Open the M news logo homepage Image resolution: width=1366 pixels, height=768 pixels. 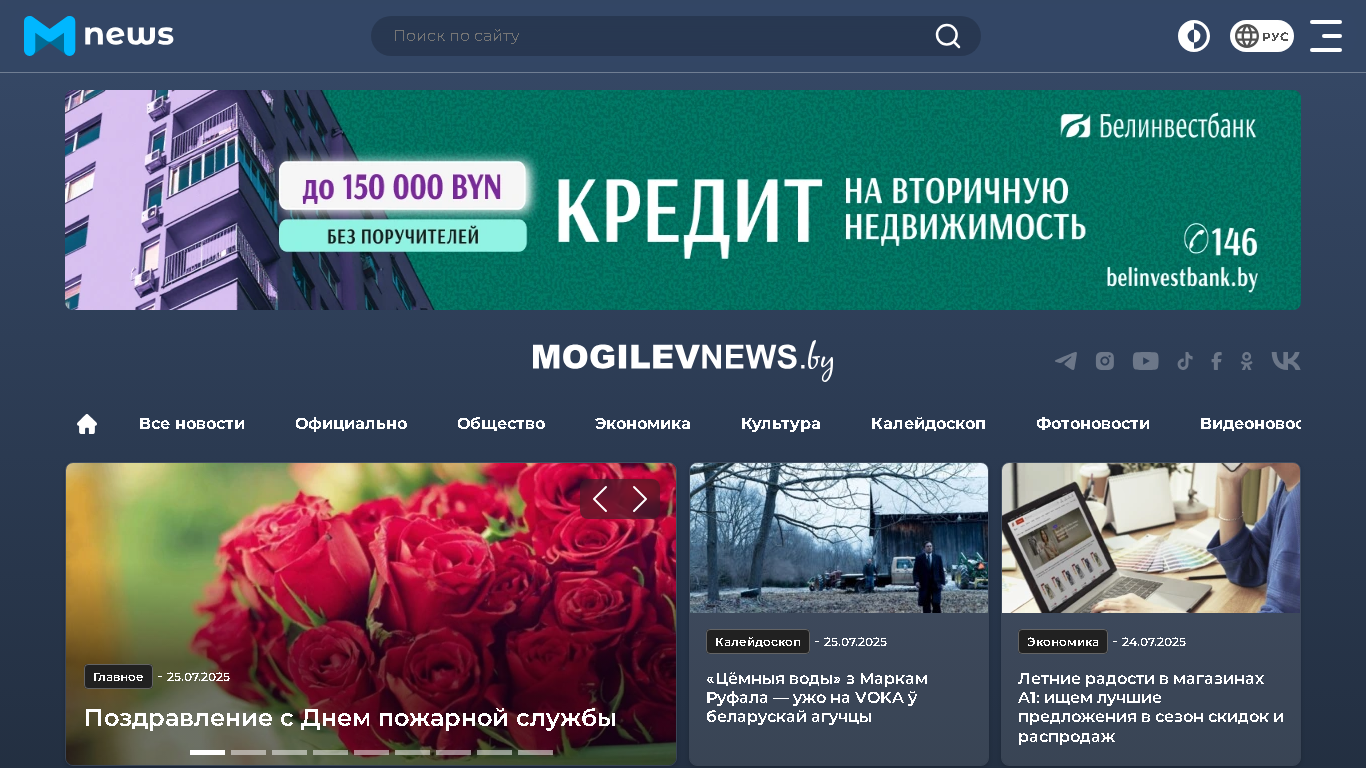[98, 36]
